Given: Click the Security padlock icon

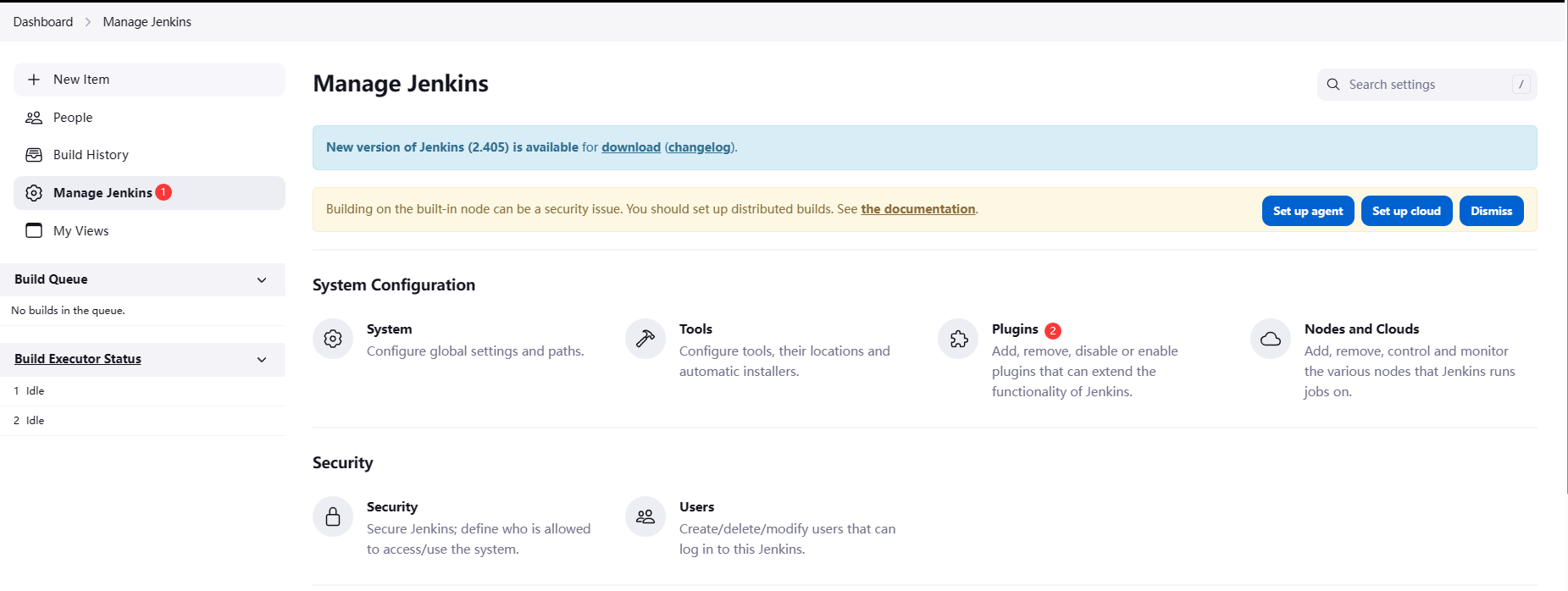Looking at the screenshot, I should pyautogui.click(x=333, y=516).
